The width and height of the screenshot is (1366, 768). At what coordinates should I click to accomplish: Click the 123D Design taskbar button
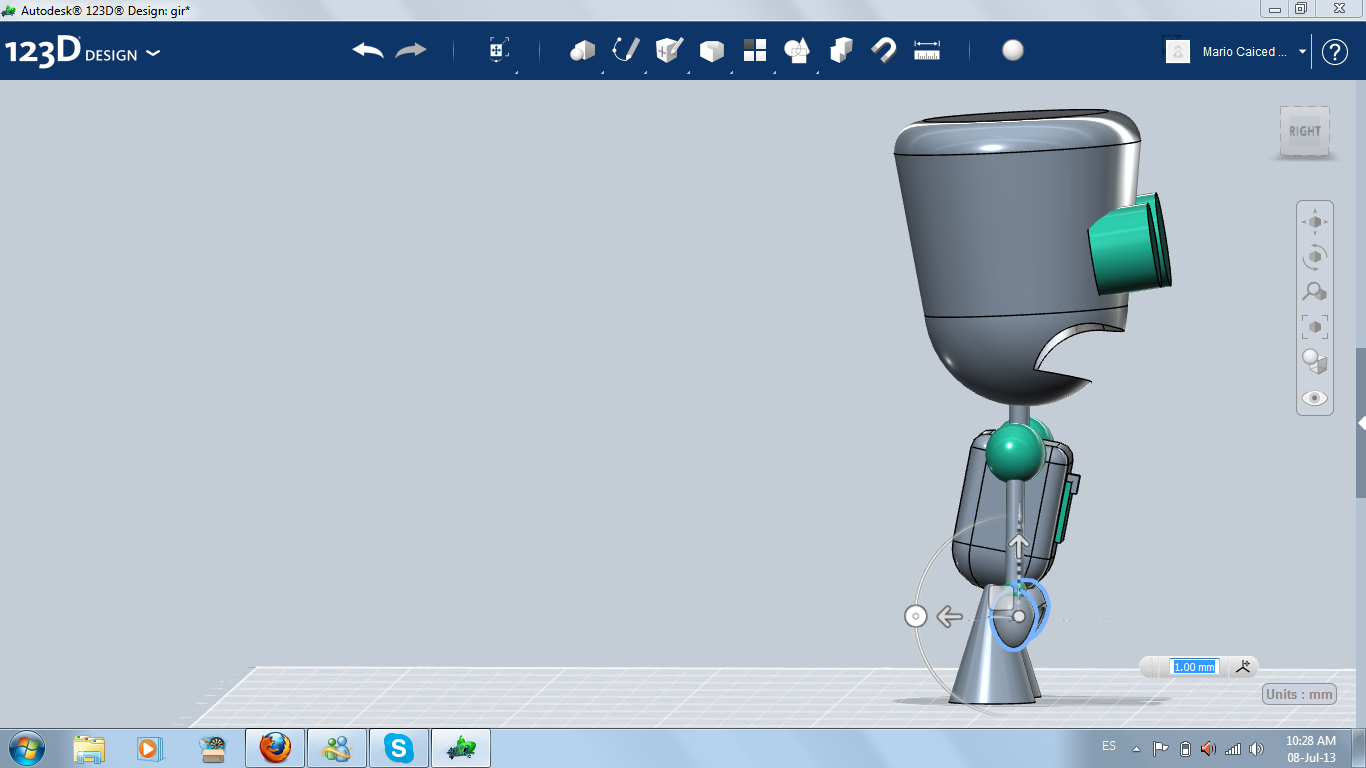(461, 748)
